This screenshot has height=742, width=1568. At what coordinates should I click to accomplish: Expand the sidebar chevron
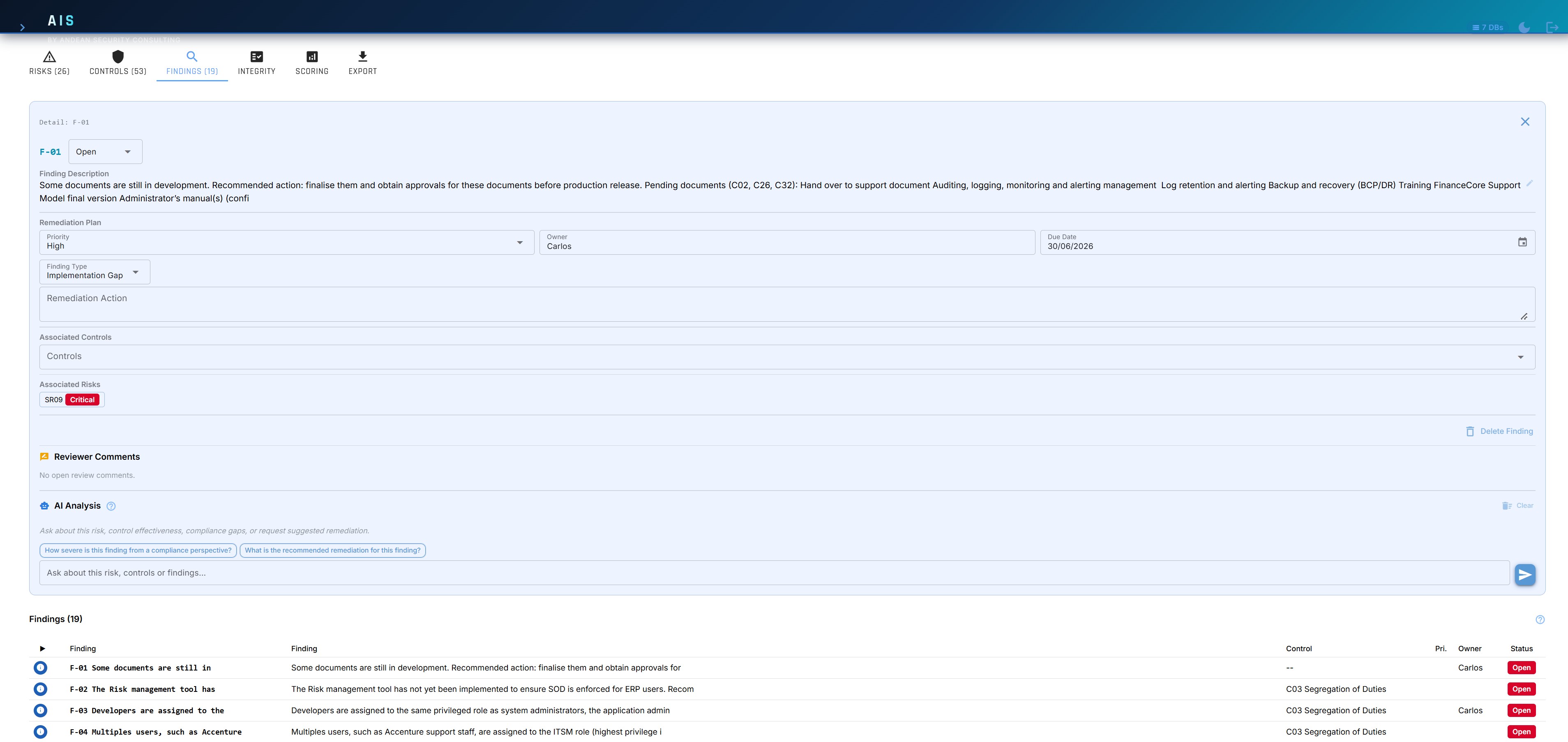coord(23,28)
